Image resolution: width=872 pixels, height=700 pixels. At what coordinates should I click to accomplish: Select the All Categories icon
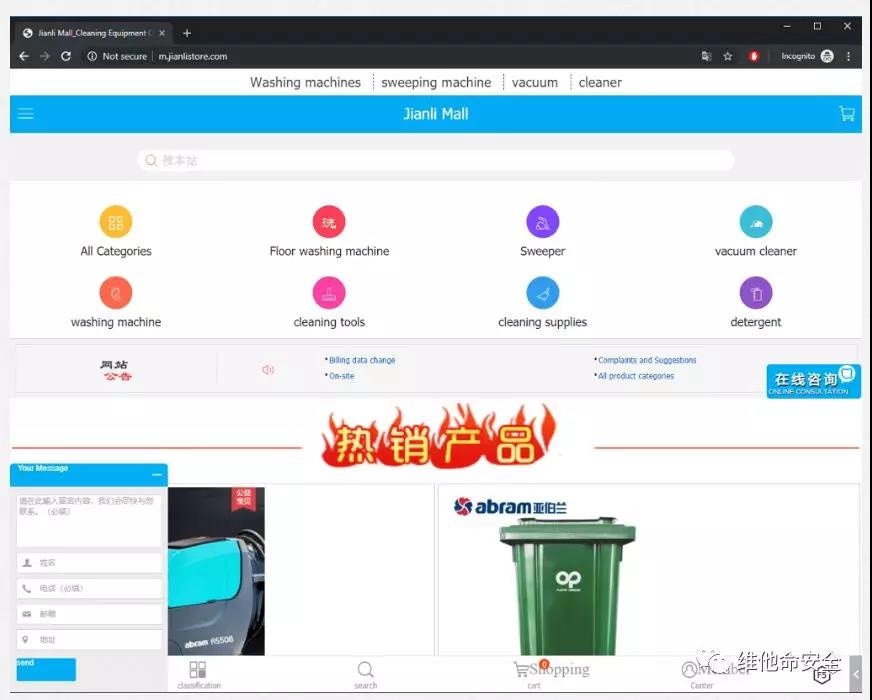tap(116, 222)
